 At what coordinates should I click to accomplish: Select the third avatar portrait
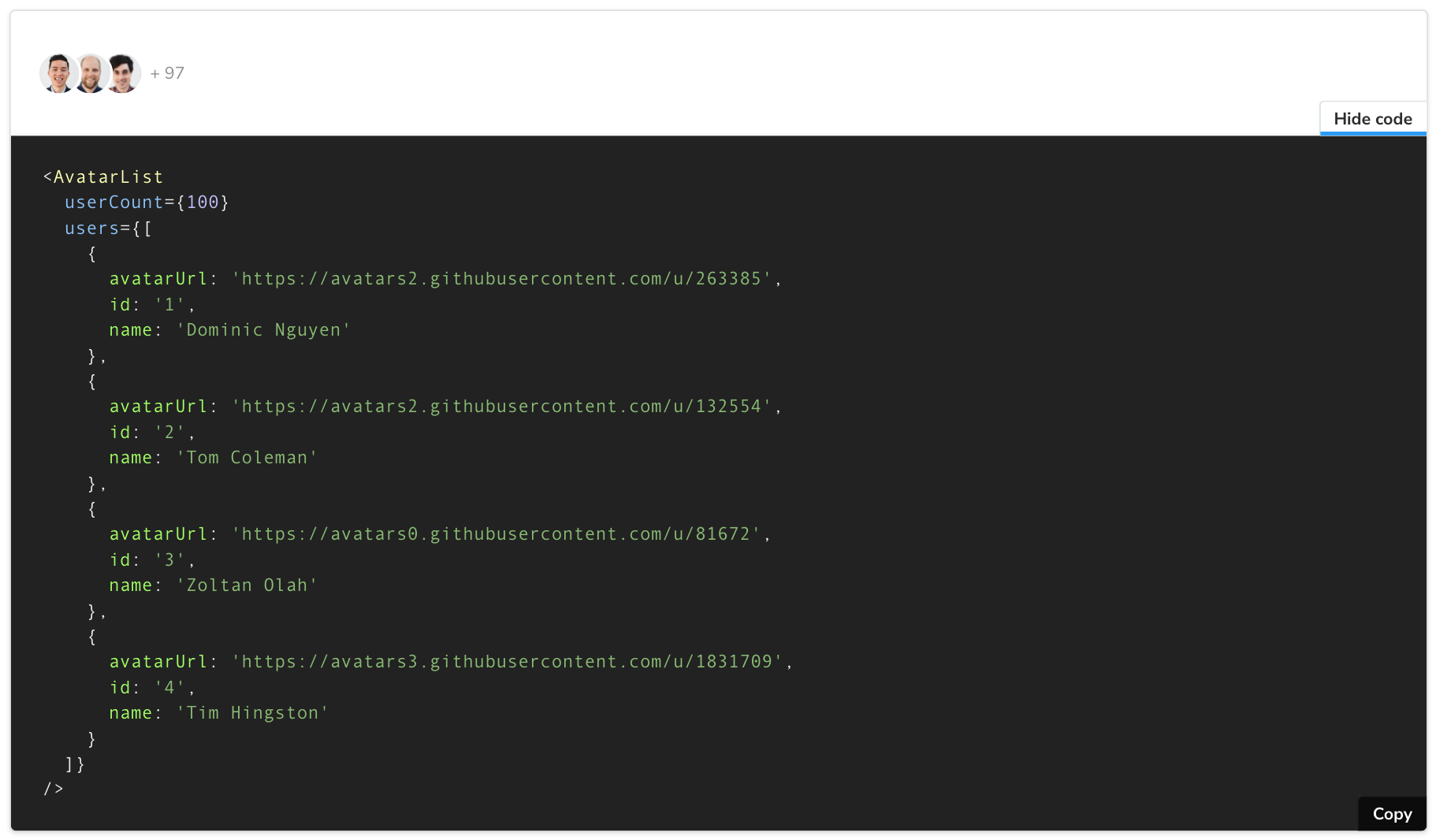pos(123,72)
